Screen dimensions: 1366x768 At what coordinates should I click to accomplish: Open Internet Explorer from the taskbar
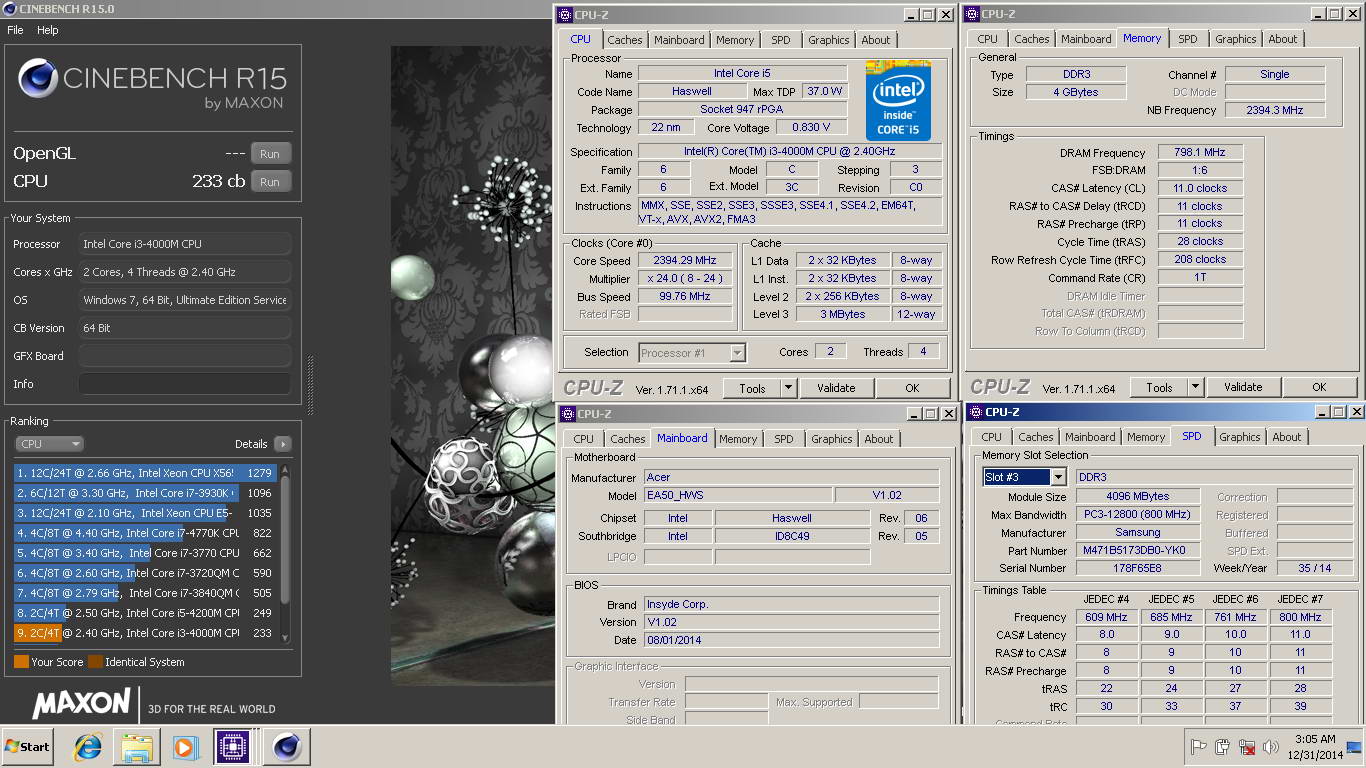tap(88, 747)
